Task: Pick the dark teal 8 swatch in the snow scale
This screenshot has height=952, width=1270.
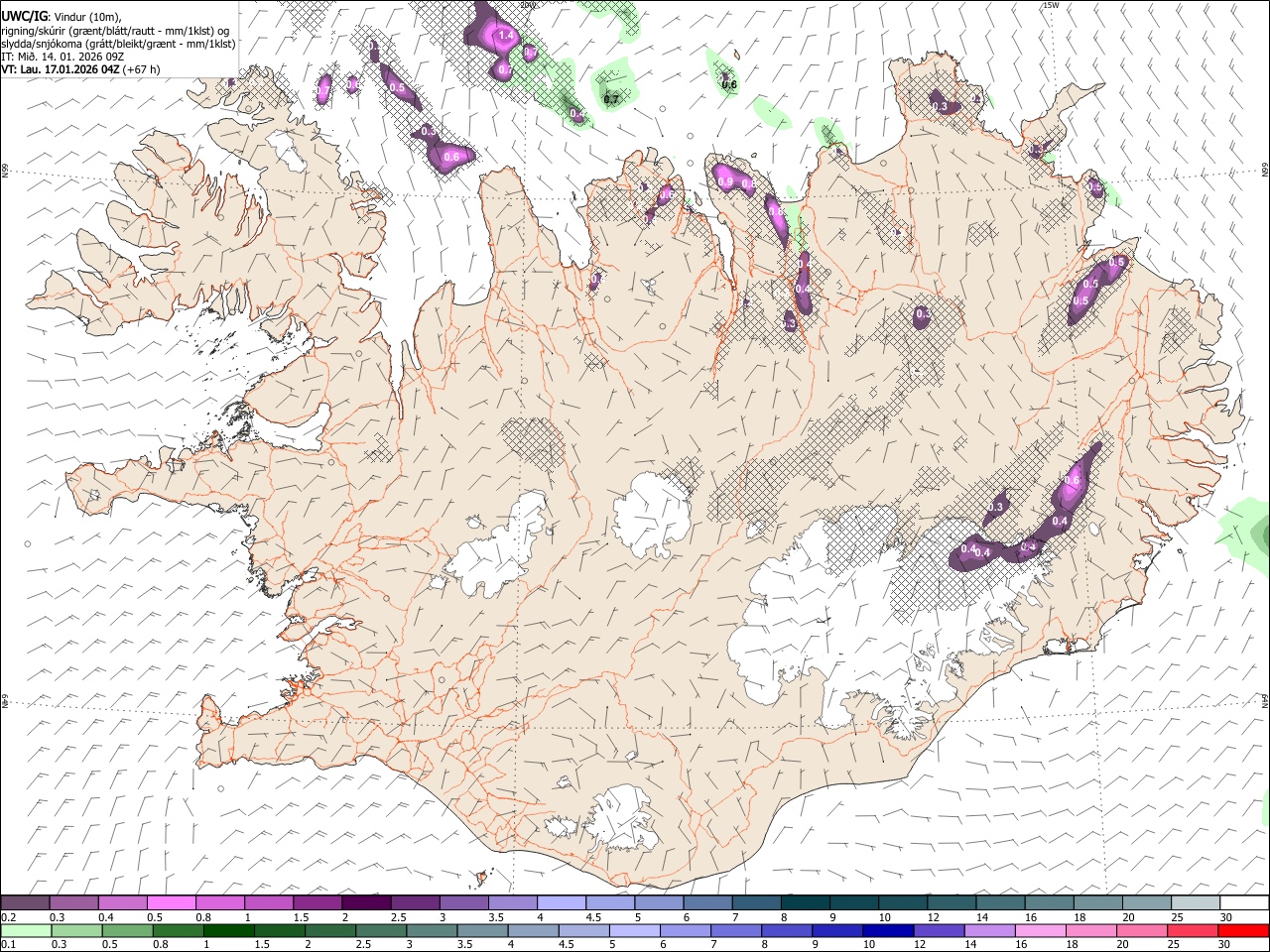Action: tap(805, 903)
